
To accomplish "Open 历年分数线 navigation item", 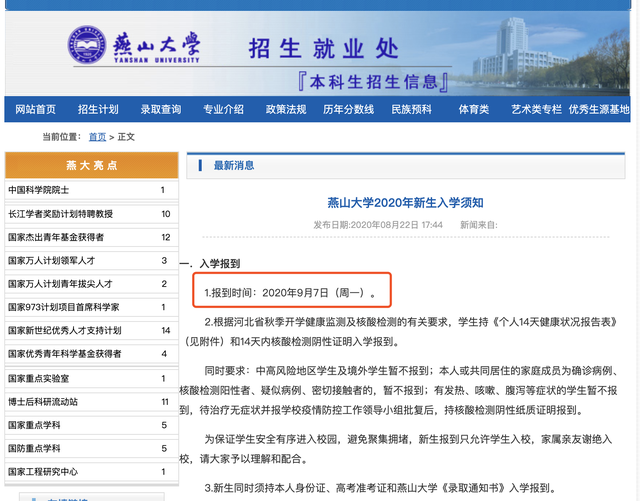I will tap(349, 109).
